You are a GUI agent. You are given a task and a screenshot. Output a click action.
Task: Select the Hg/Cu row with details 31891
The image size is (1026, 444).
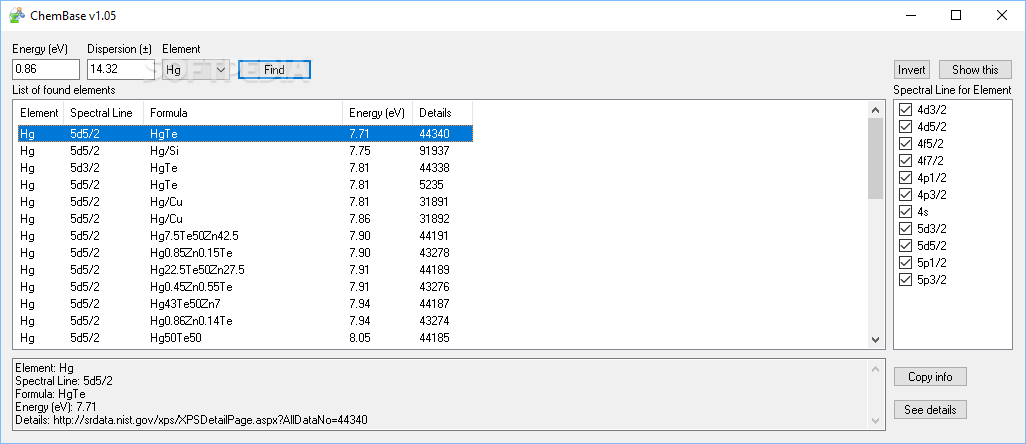[245, 201]
